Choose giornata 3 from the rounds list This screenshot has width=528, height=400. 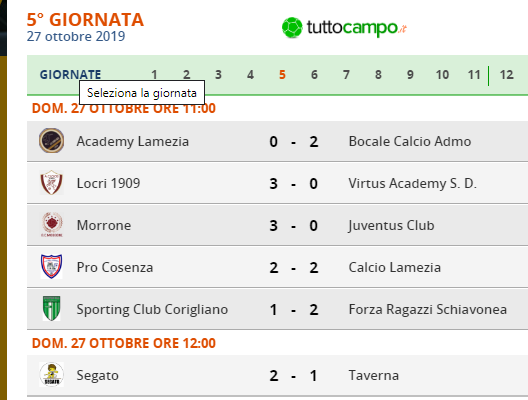[x=218, y=74]
